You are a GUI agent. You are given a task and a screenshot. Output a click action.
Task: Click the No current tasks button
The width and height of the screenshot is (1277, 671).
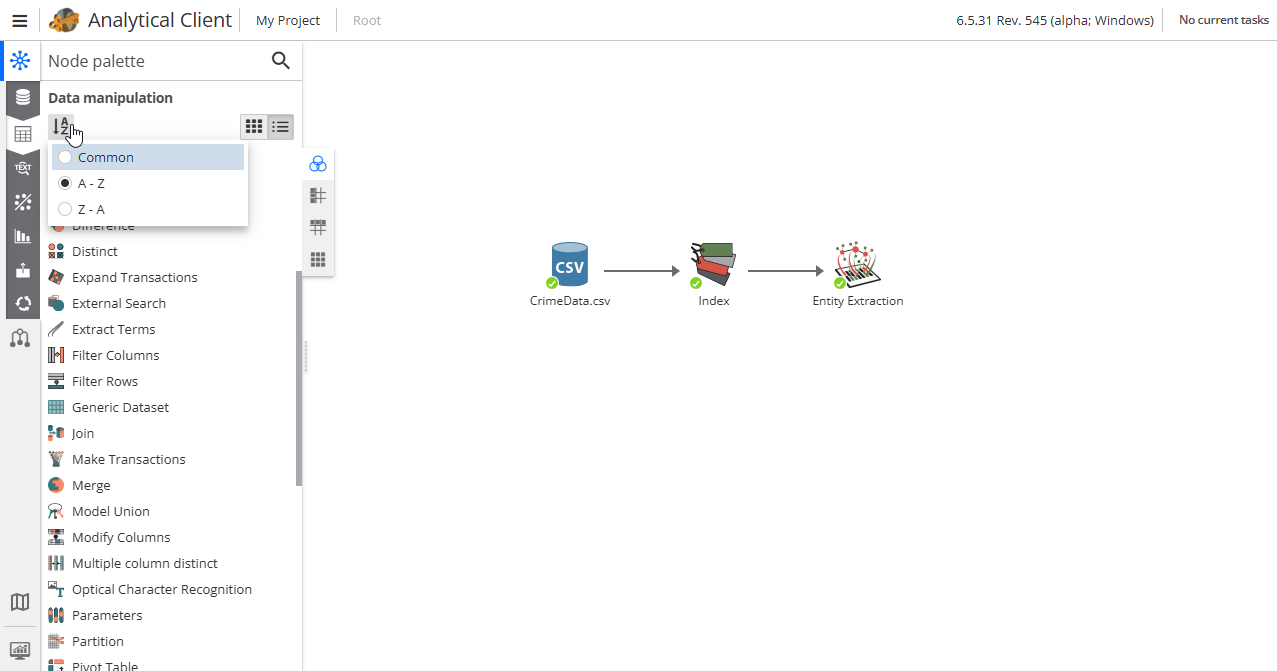point(1223,20)
